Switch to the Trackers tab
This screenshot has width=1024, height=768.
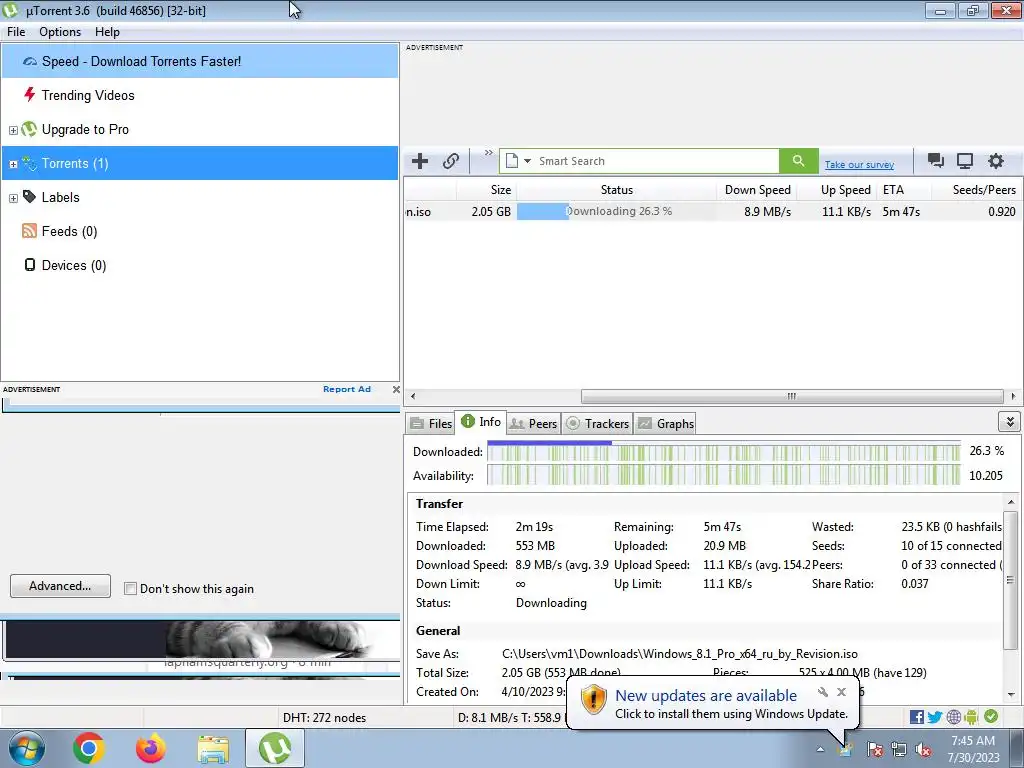597,423
